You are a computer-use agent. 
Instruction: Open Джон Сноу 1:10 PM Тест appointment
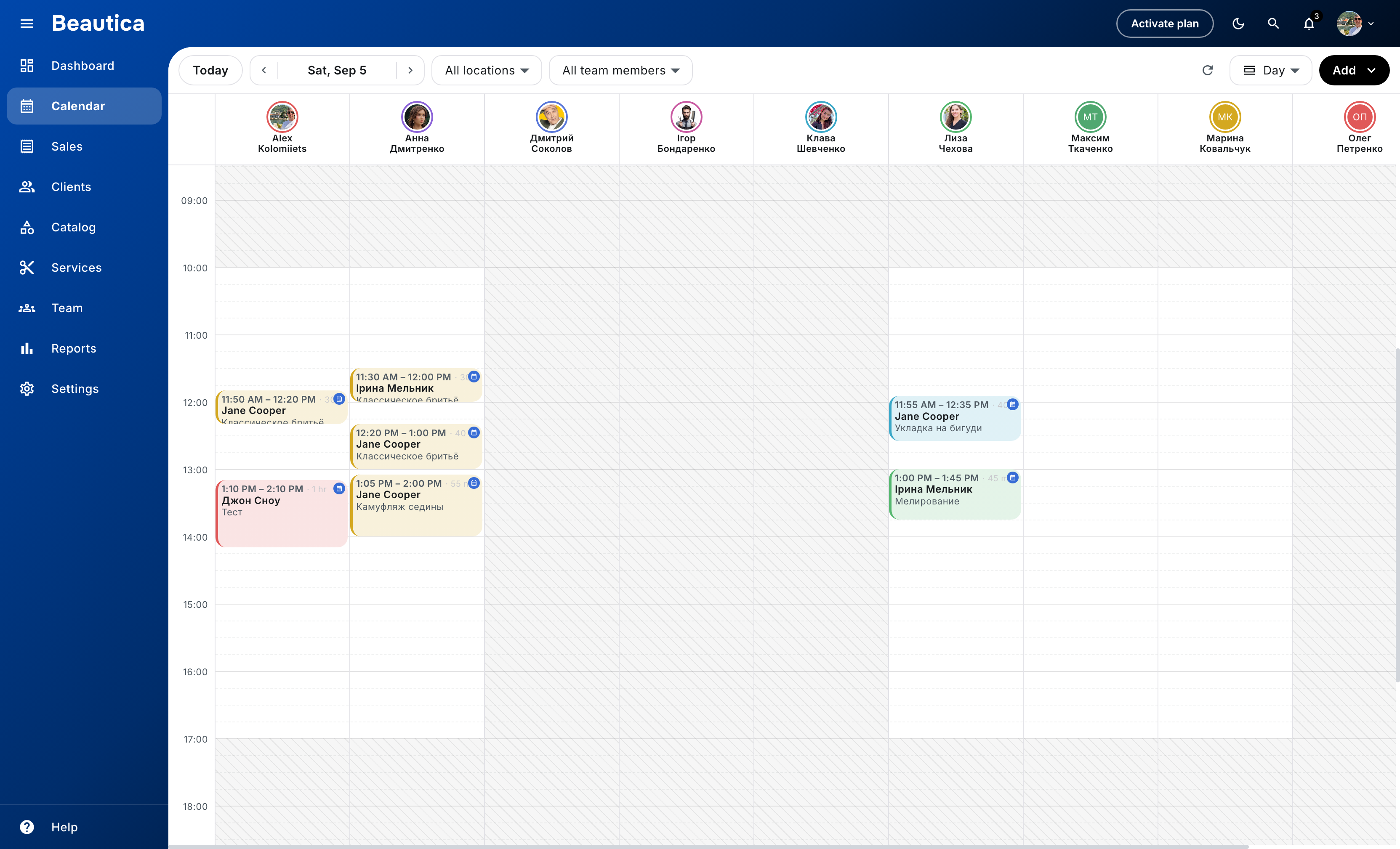[281, 514]
